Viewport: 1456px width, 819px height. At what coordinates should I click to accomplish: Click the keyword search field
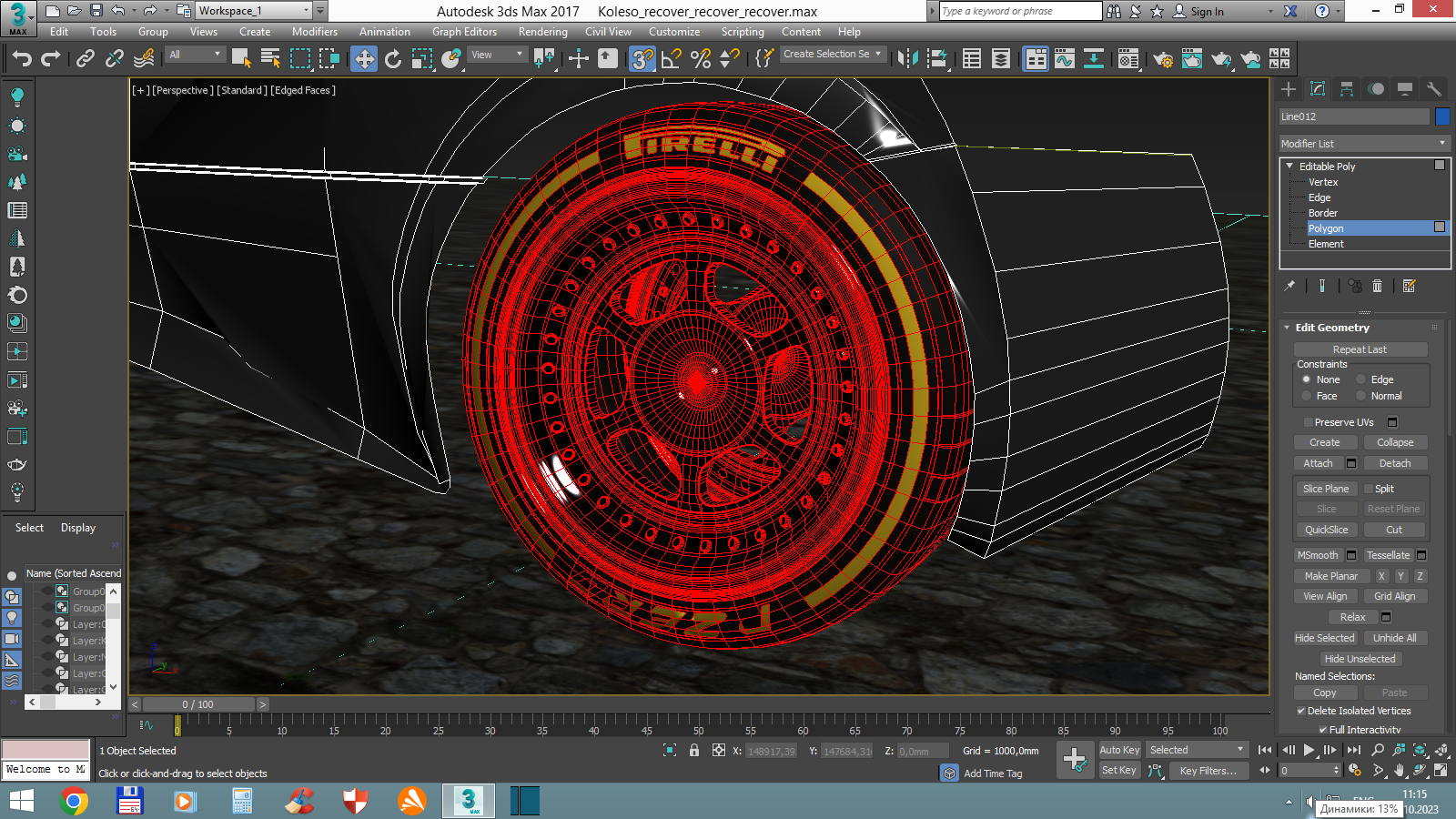point(1020,11)
